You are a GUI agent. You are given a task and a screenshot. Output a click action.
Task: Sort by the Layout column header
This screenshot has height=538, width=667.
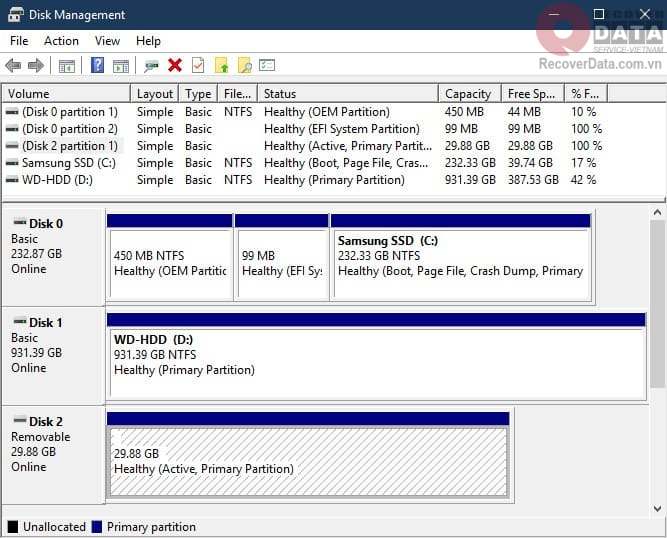pyautogui.click(x=155, y=94)
